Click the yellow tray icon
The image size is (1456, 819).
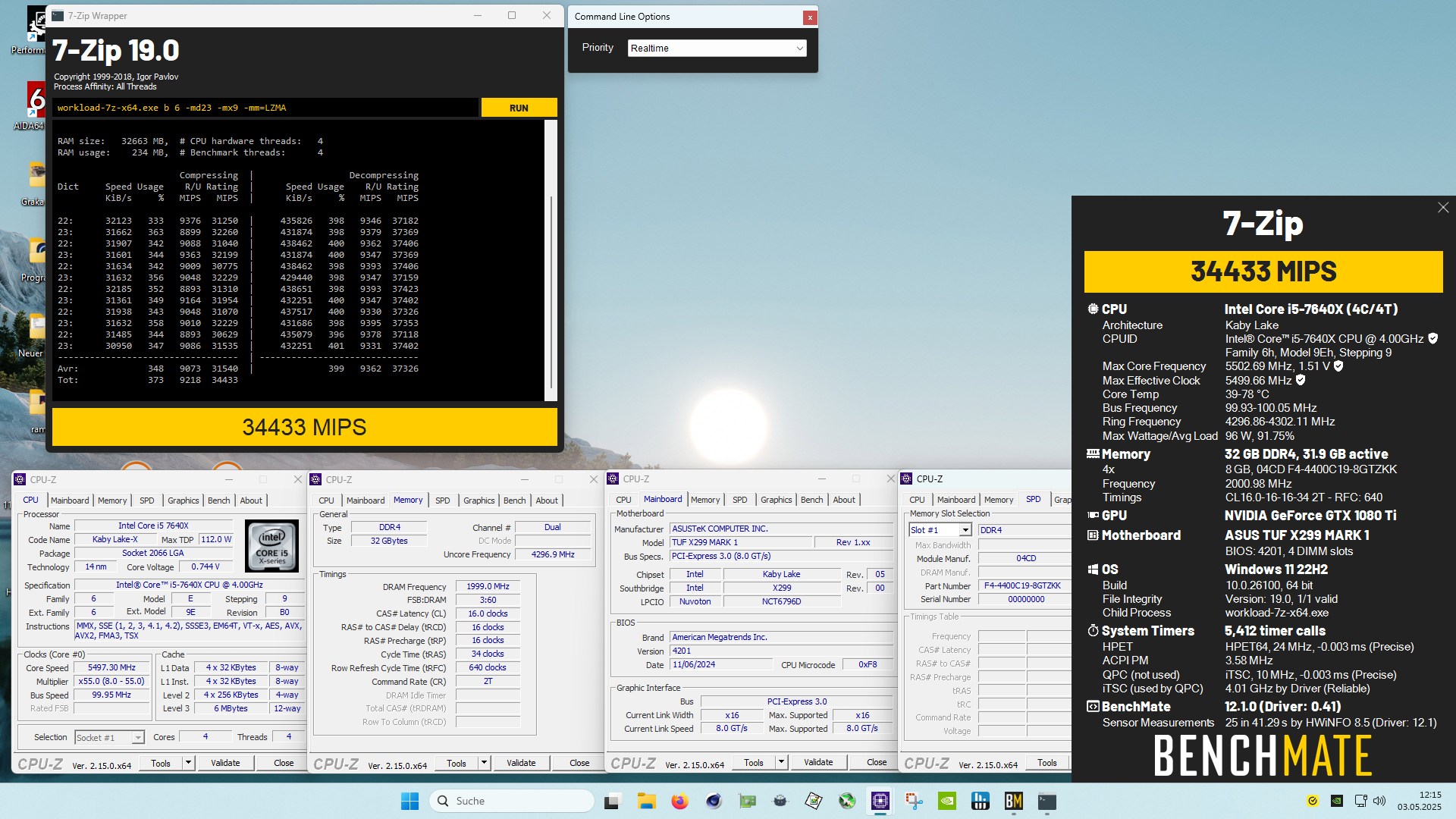click(1313, 801)
